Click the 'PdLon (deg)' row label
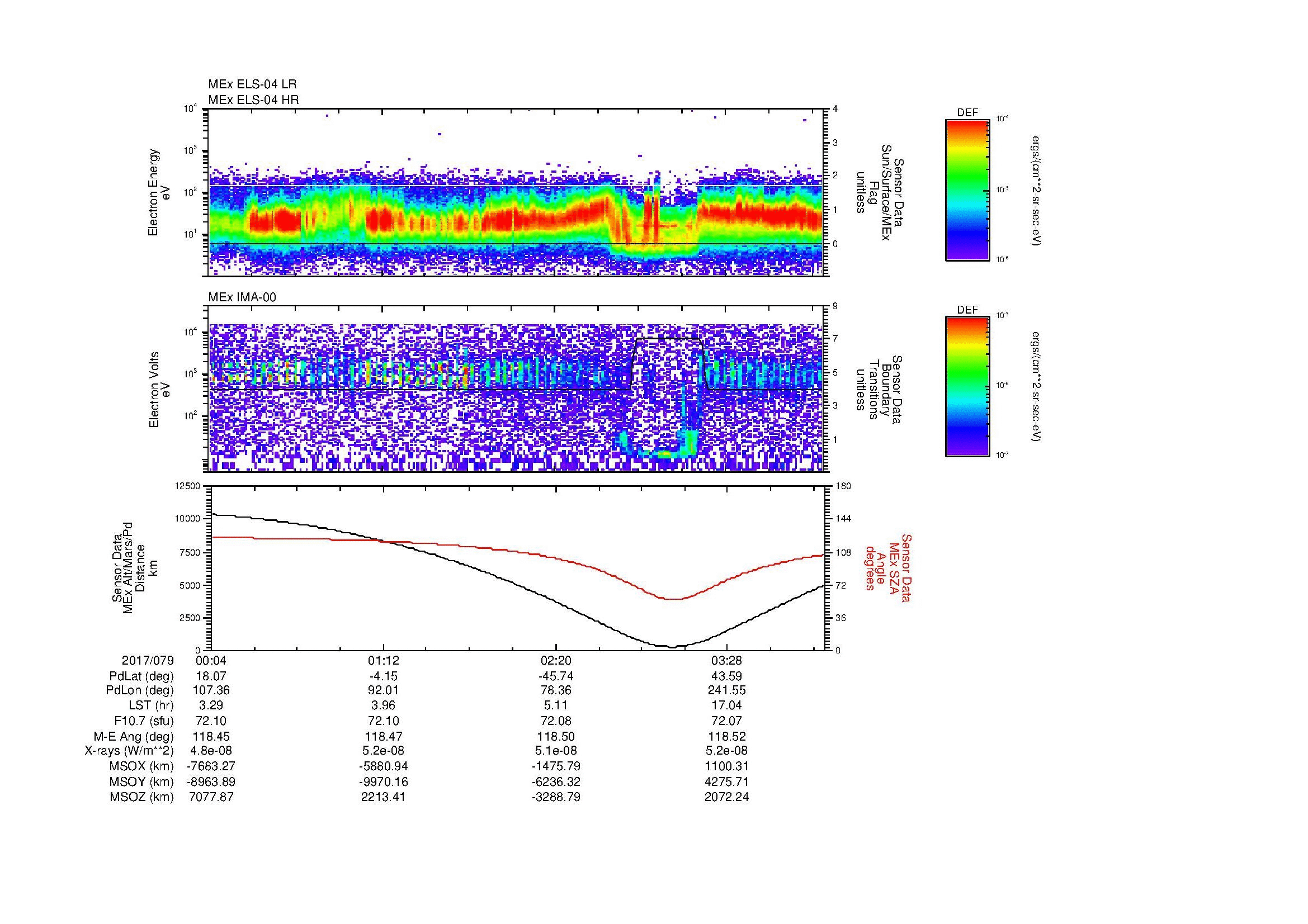Viewport: 1308px width, 924px height. coord(140,690)
